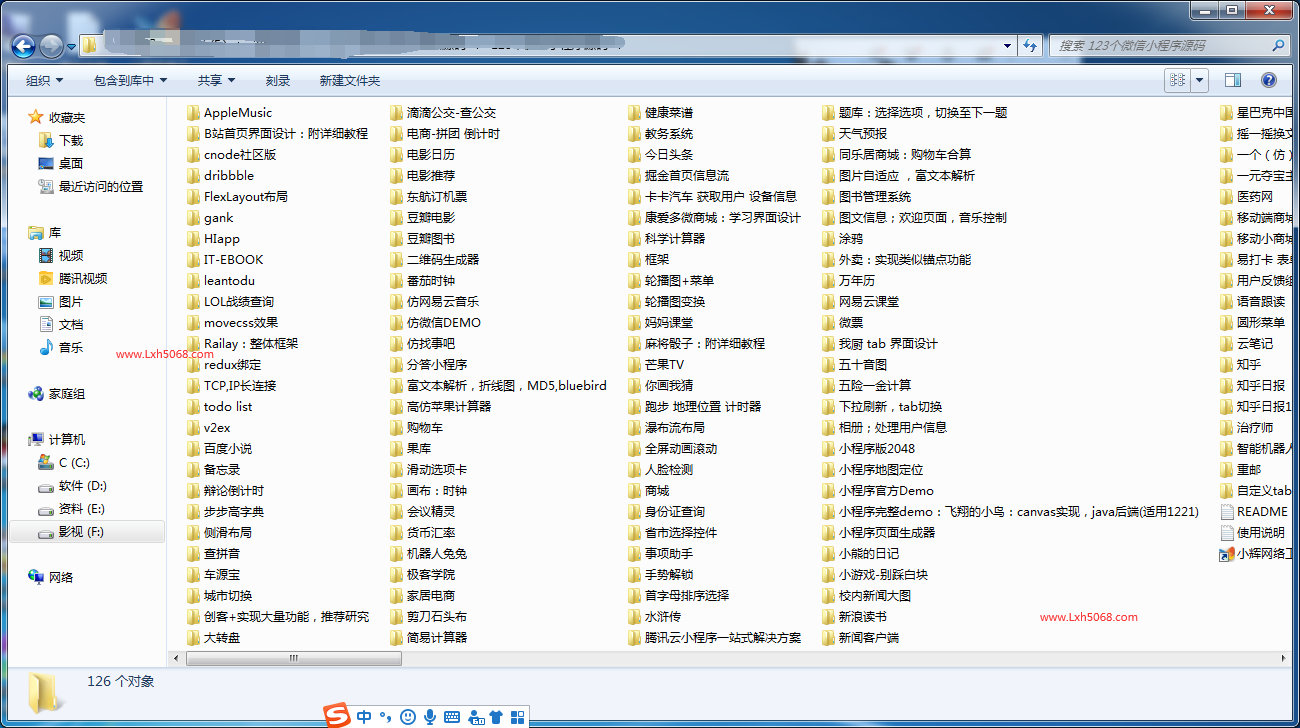Open the help question mark button
The height and width of the screenshot is (728, 1300).
coord(1268,80)
